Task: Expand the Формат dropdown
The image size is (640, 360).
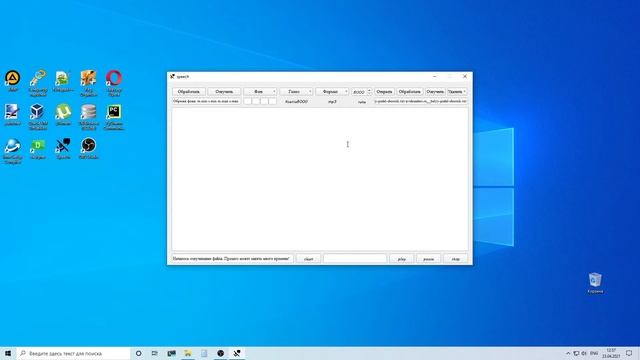Action: (x=332, y=91)
